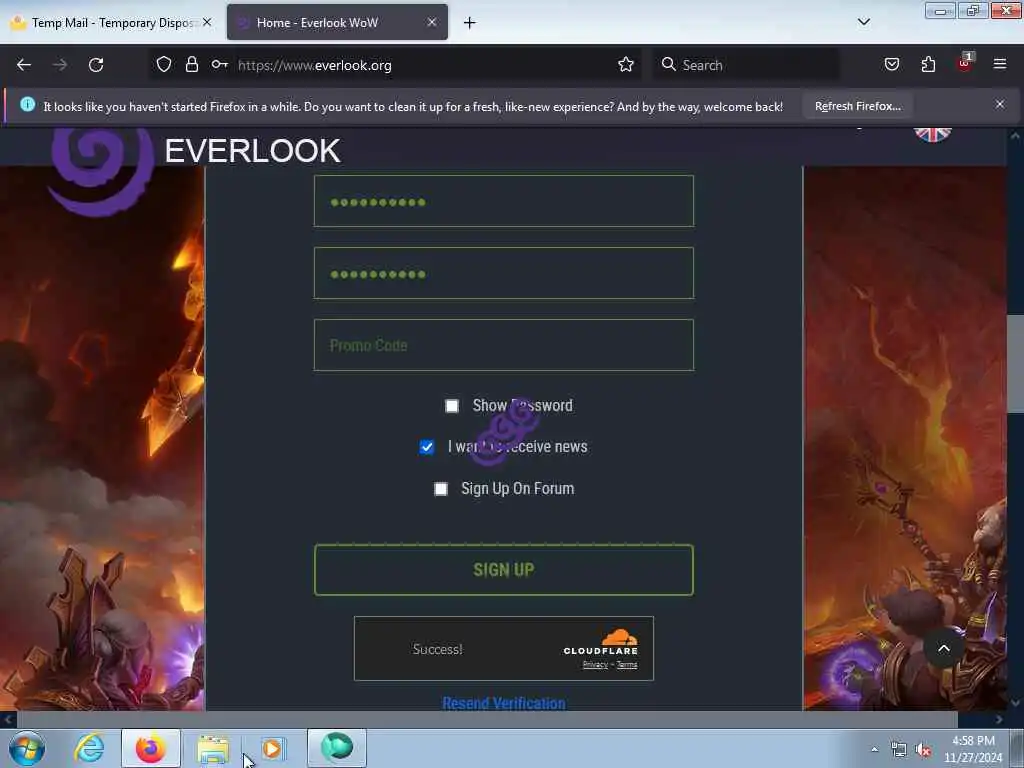Tick the Show Password checkbox
The height and width of the screenshot is (768, 1024).
[452, 406]
